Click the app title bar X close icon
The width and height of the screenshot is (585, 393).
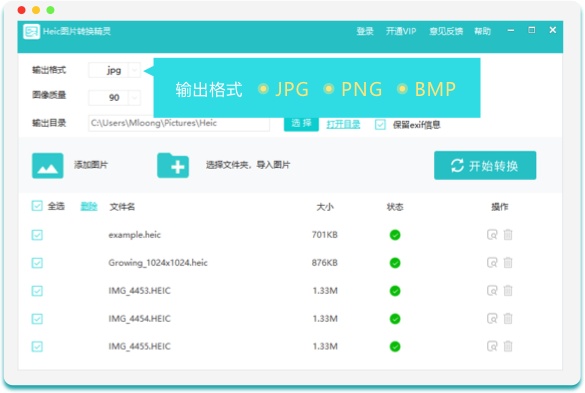coord(553,30)
